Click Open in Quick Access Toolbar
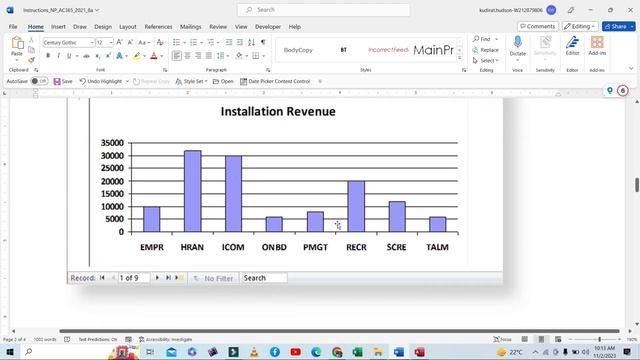Image resolution: width=640 pixels, height=360 pixels. [x=223, y=81]
